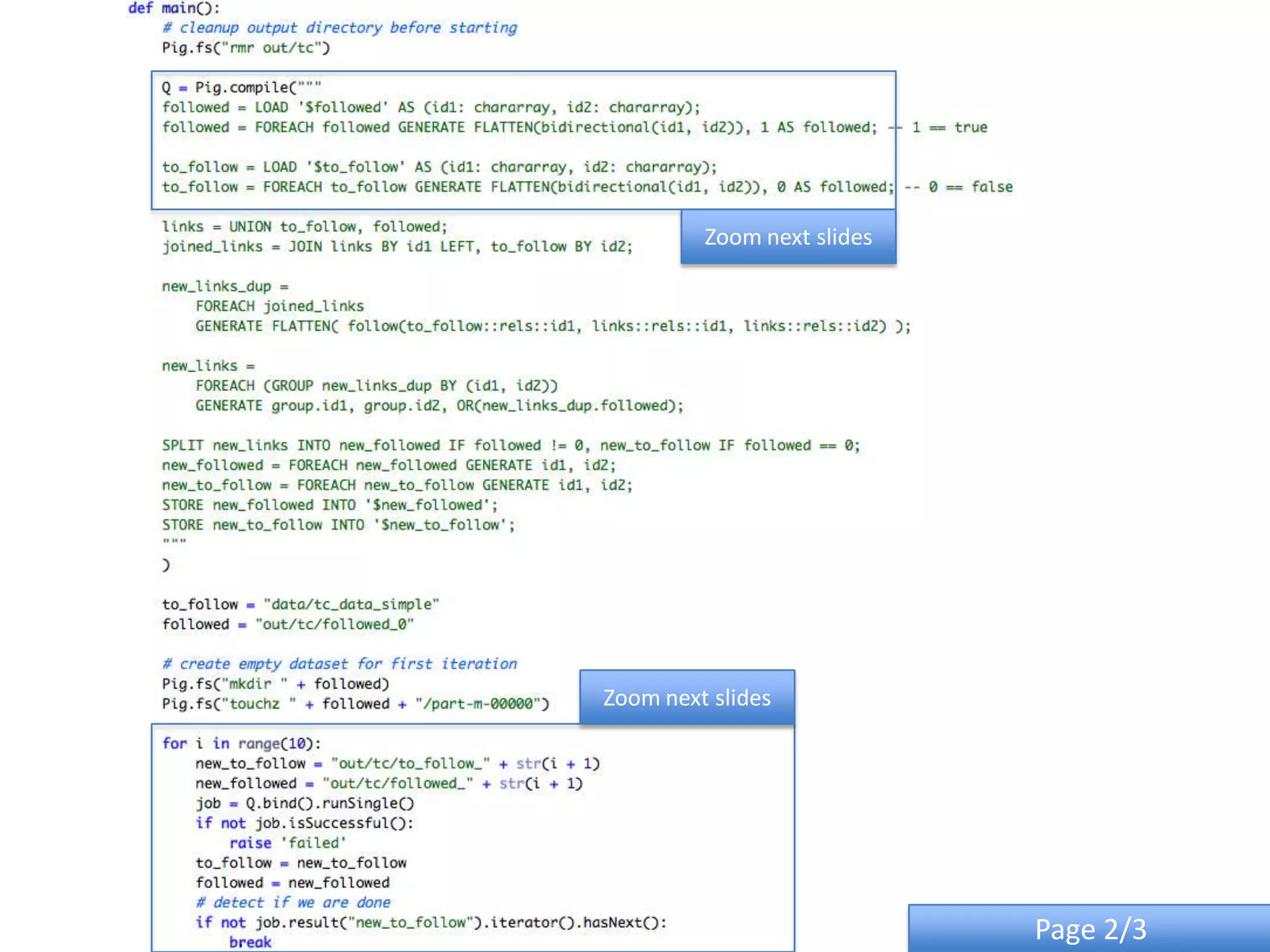Click the 'links = UNION to_follow, followed' line
Image resolution: width=1270 pixels, height=952 pixels.
(x=304, y=227)
